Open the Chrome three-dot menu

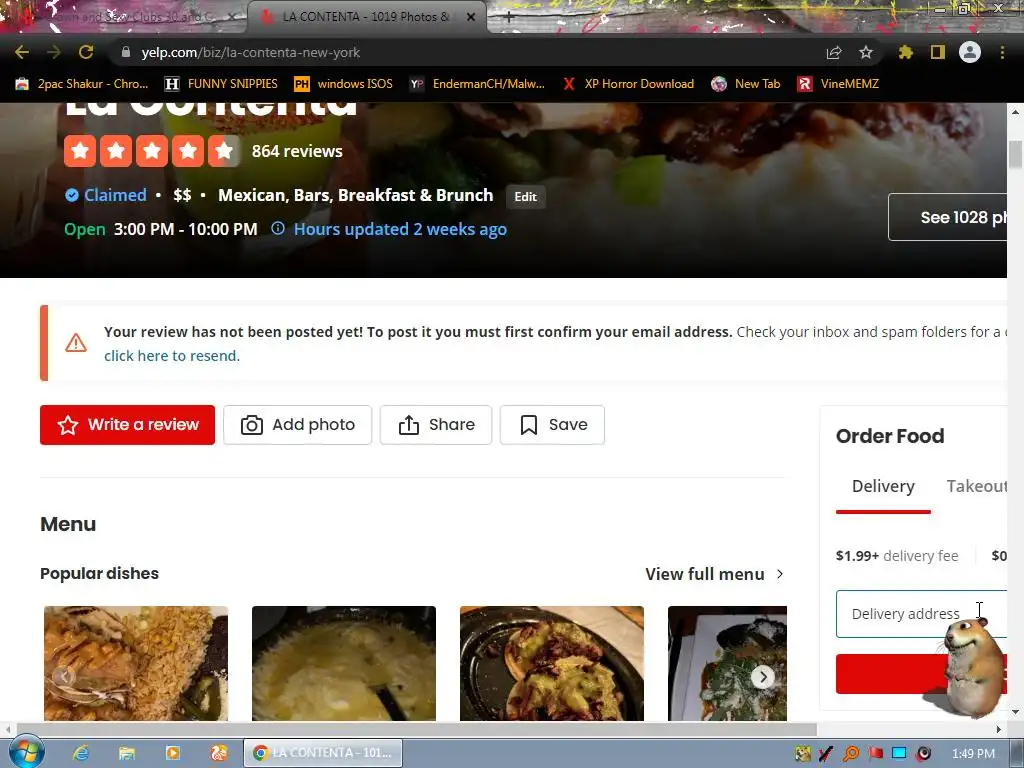click(x=1002, y=52)
